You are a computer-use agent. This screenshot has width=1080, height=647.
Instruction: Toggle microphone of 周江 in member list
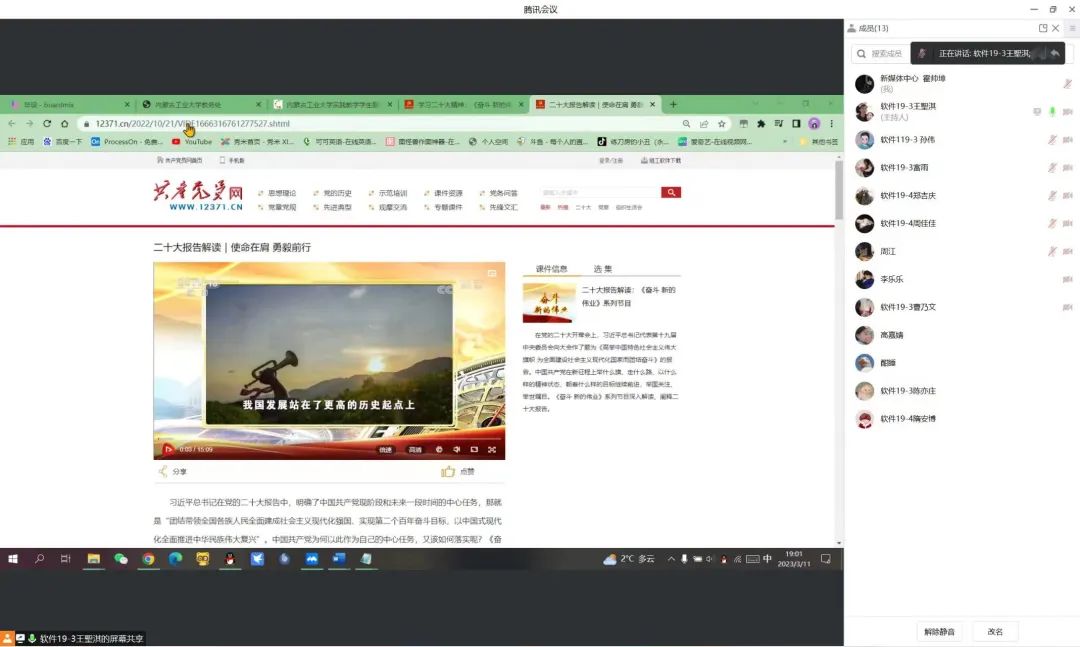coord(1052,252)
